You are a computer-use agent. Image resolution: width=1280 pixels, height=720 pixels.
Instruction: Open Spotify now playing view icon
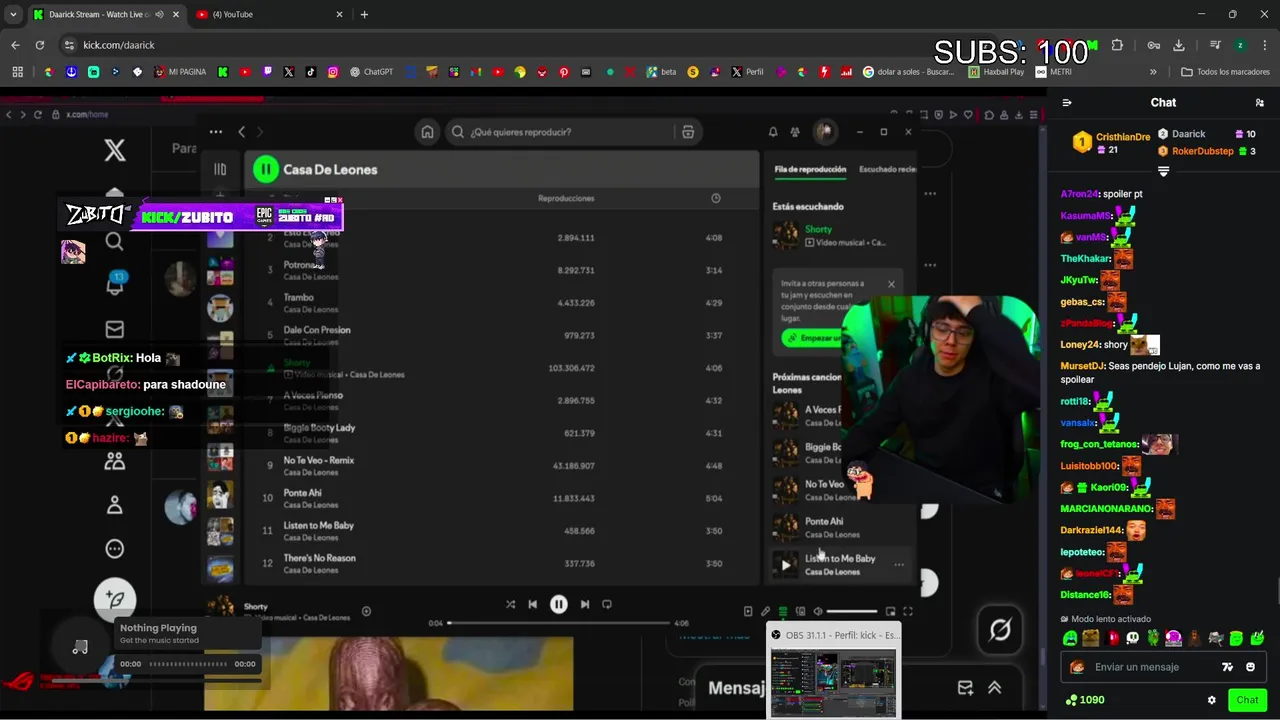[x=748, y=611]
